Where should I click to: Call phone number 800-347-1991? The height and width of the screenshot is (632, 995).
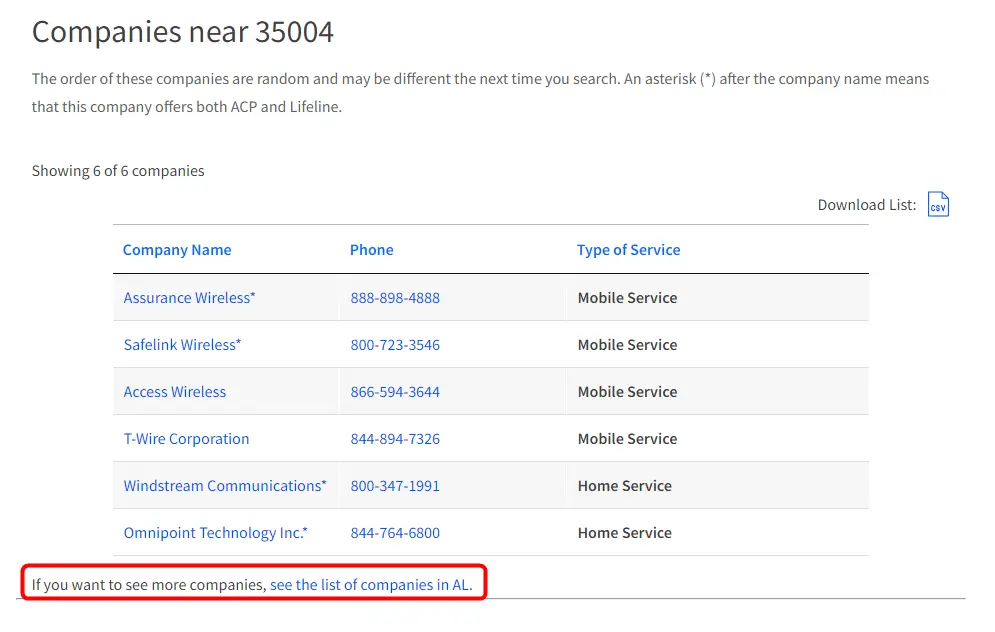tap(395, 485)
